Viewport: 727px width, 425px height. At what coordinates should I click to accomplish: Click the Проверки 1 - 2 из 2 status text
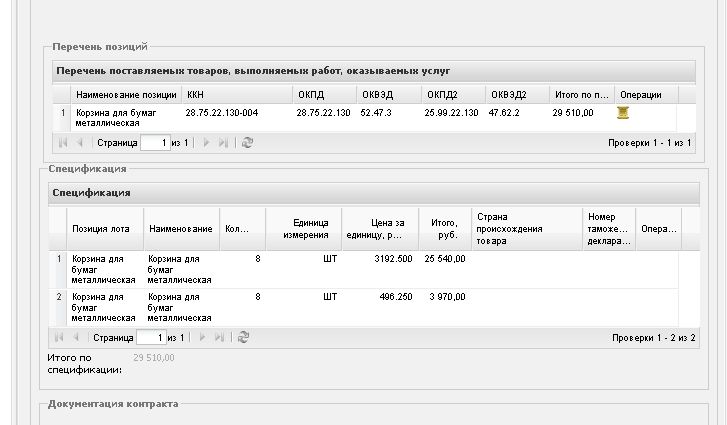click(x=654, y=338)
